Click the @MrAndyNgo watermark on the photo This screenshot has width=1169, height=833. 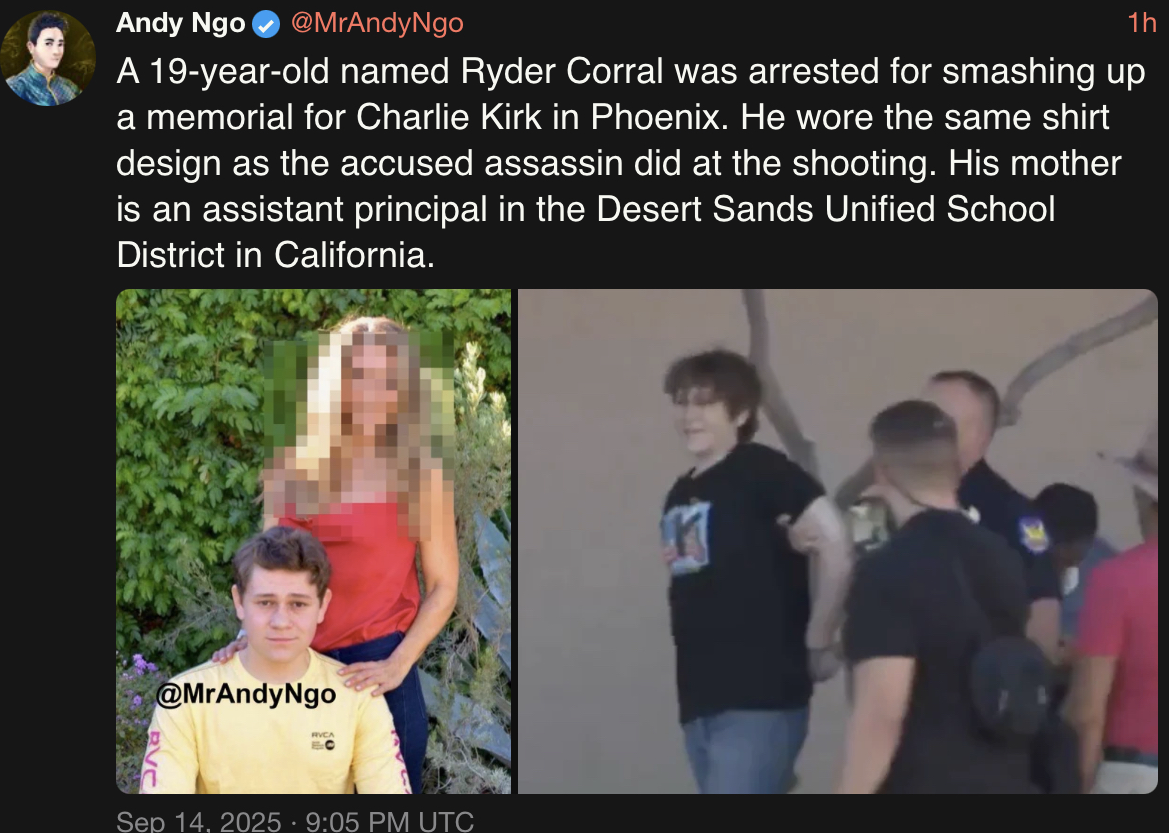click(x=246, y=694)
